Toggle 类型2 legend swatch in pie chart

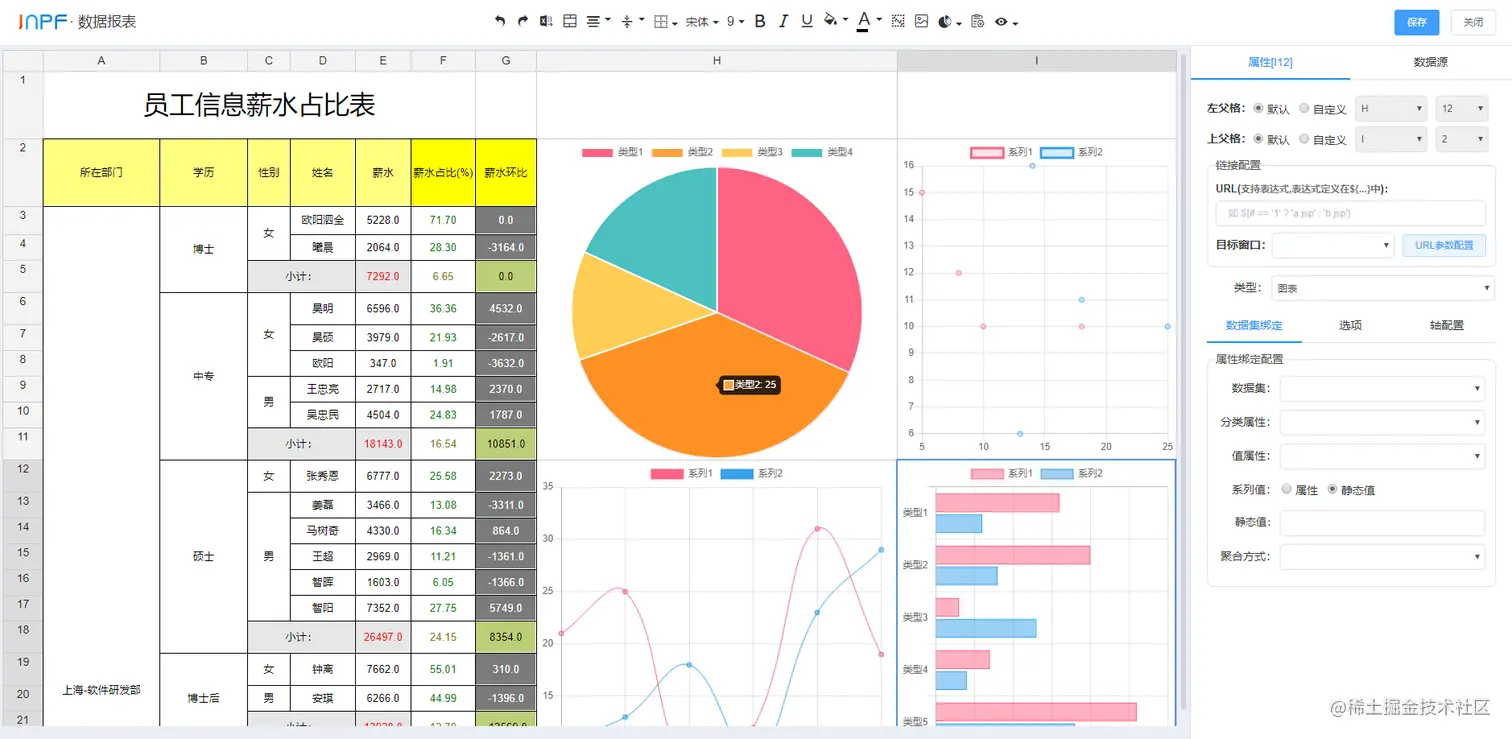tap(667, 152)
